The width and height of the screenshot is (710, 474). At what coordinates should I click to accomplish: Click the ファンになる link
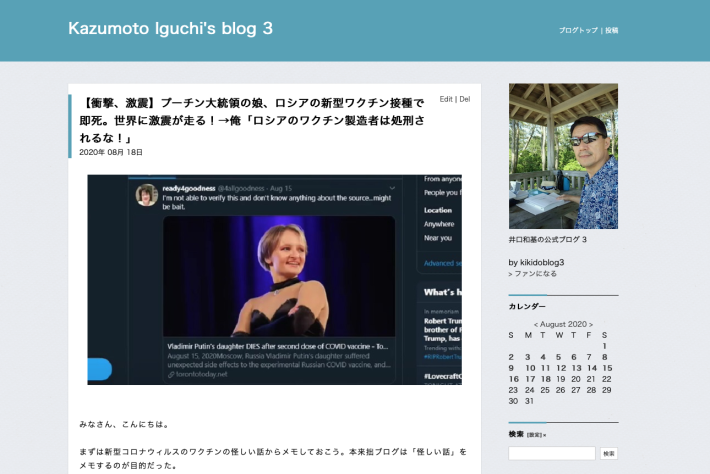pos(535,274)
